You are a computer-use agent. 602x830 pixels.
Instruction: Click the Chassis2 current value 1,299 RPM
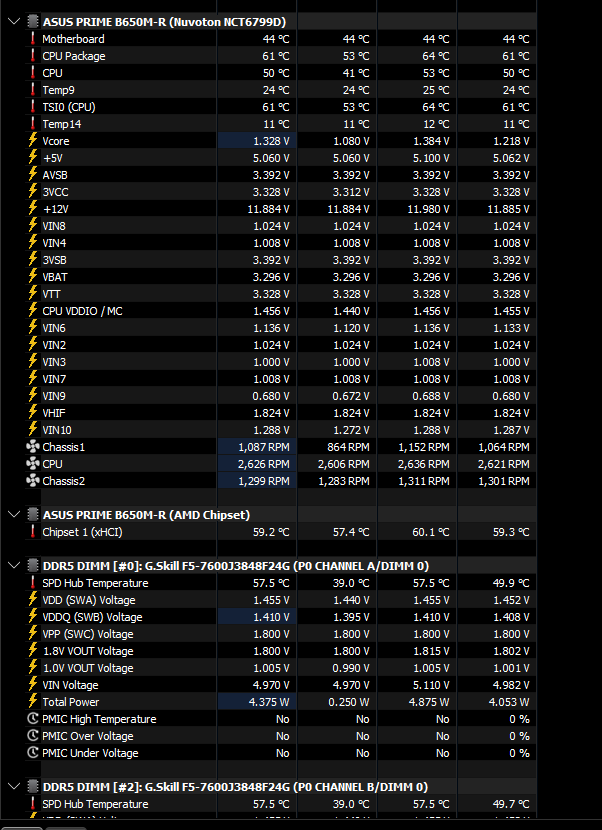tap(264, 481)
